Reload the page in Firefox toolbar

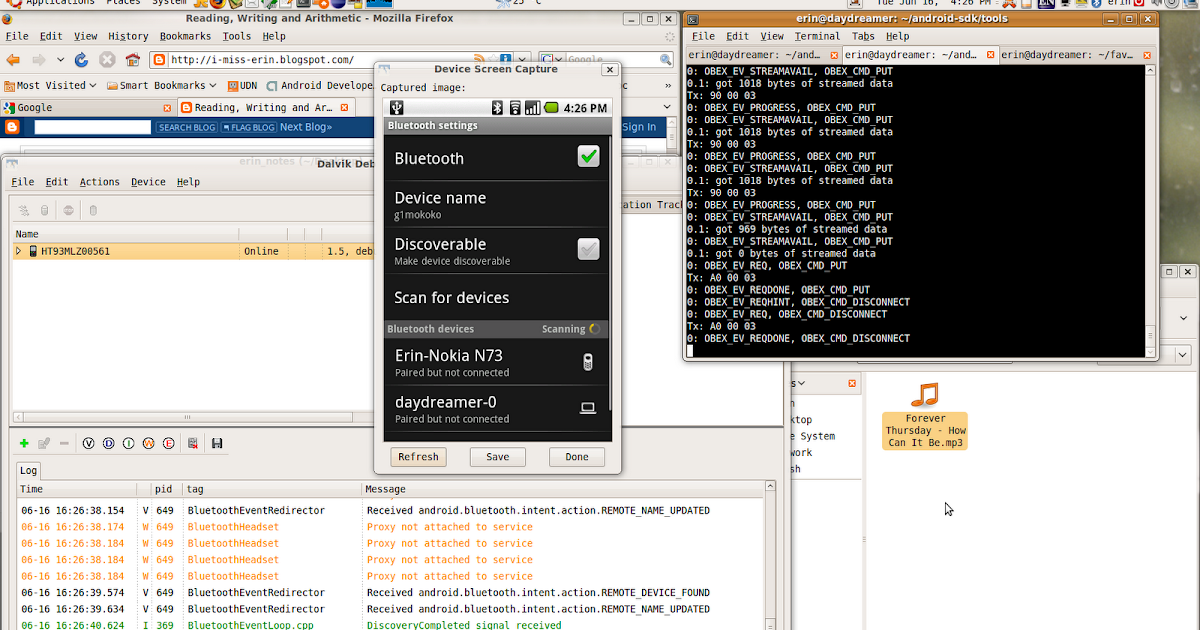[x=81, y=60]
